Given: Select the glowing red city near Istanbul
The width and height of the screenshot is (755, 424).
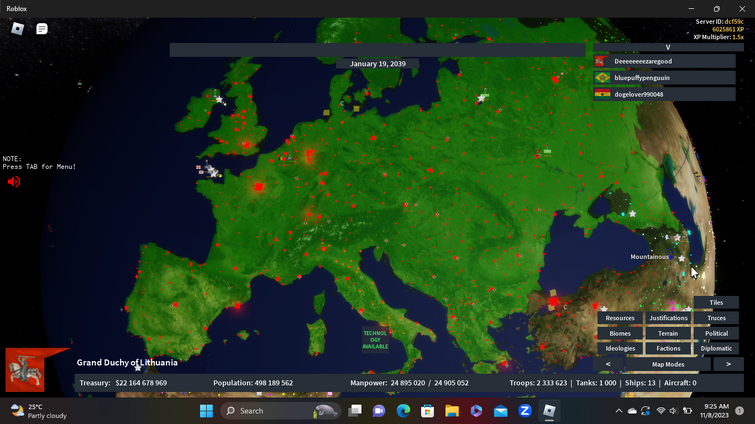Looking at the screenshot, I should (x=553, y=302).
